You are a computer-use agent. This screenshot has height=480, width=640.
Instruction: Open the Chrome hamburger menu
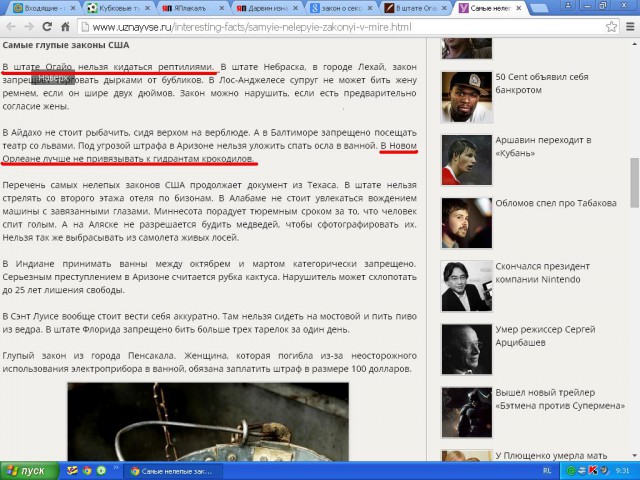click(630, 27)
